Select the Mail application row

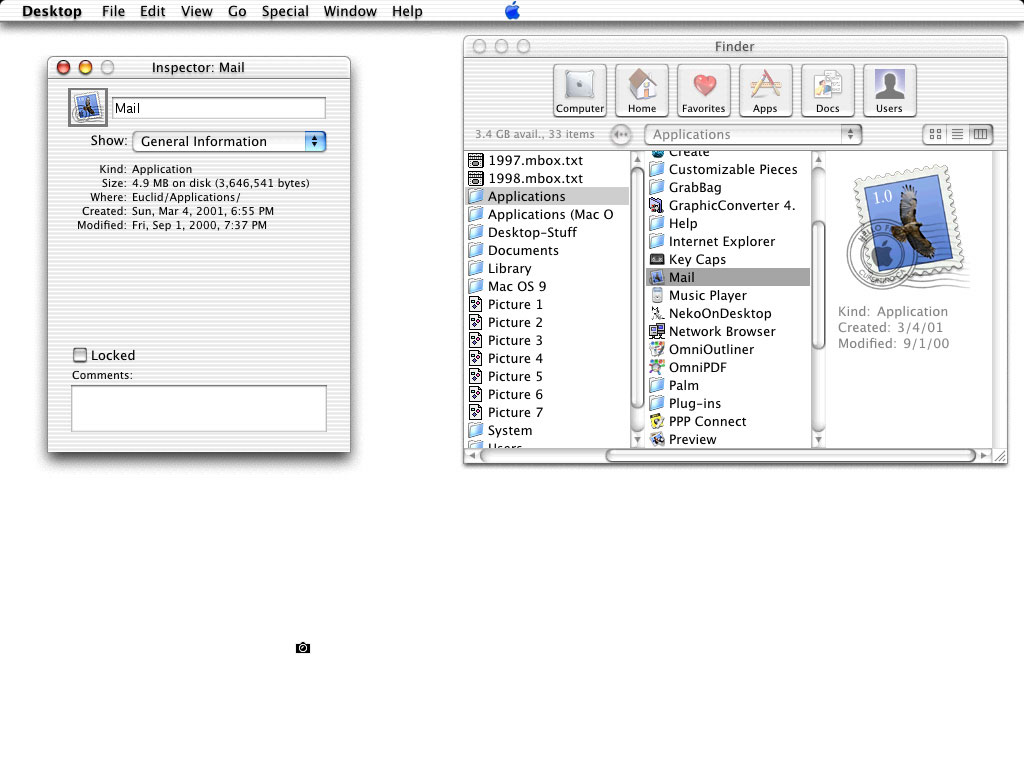pos(728,278)
